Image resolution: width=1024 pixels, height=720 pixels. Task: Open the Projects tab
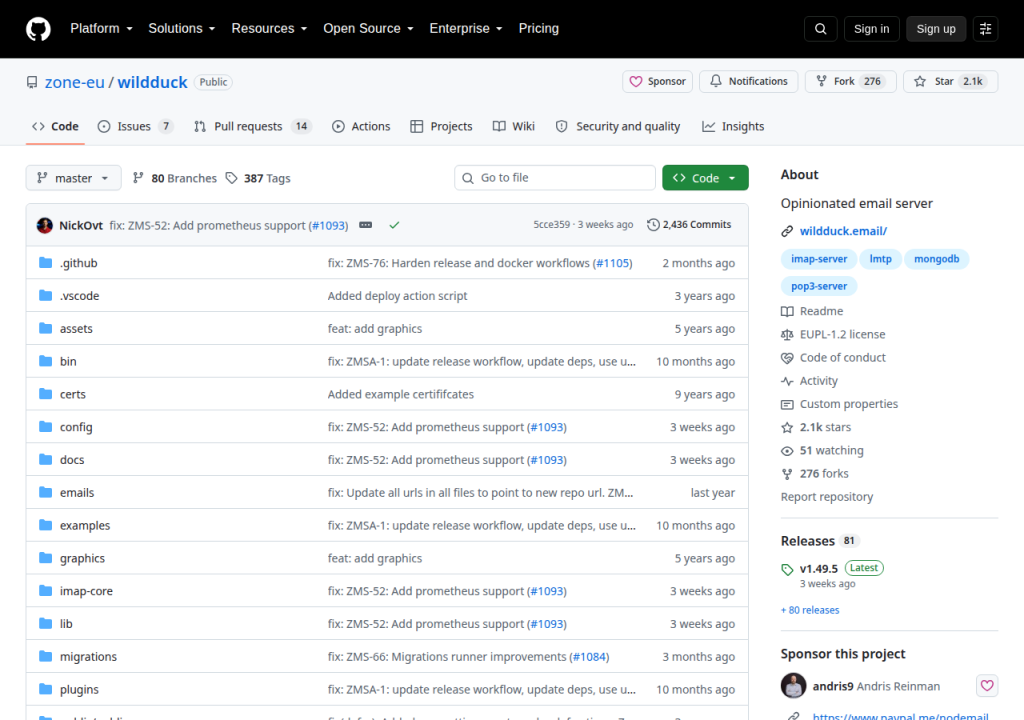pos(441,126)
